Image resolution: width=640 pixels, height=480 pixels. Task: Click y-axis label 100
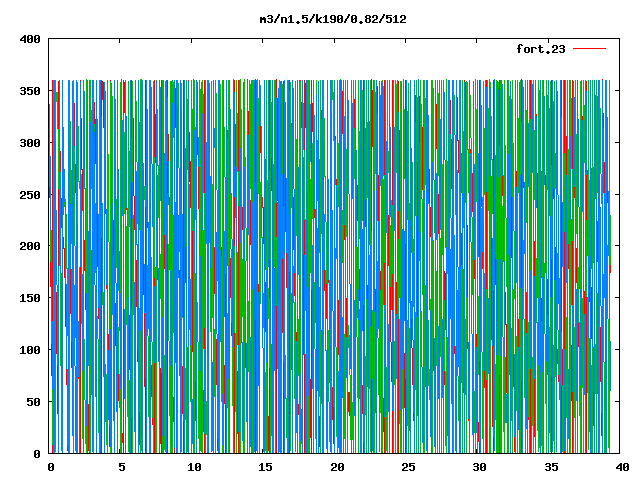(30, 350)
